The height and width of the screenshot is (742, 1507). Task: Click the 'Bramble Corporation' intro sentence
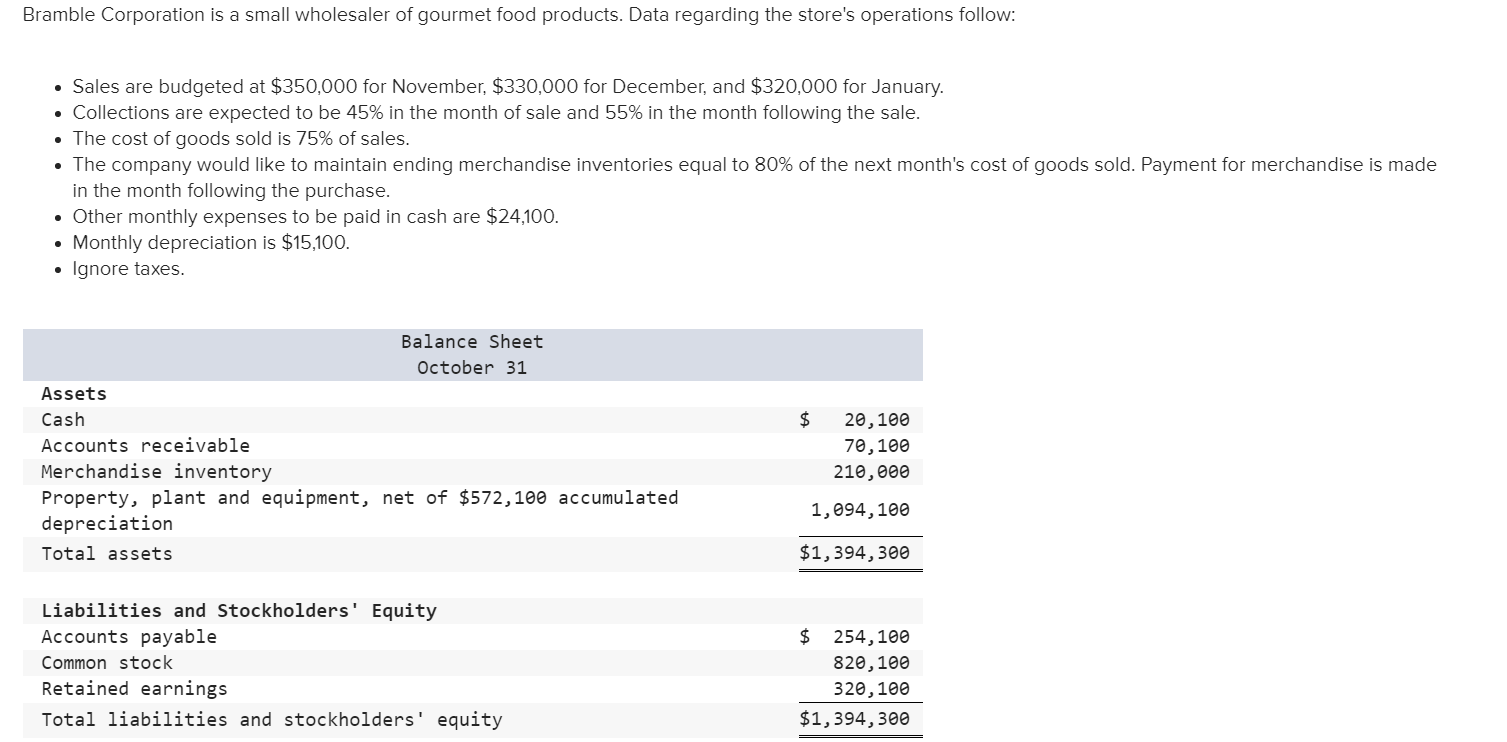(x=518, y=17)
